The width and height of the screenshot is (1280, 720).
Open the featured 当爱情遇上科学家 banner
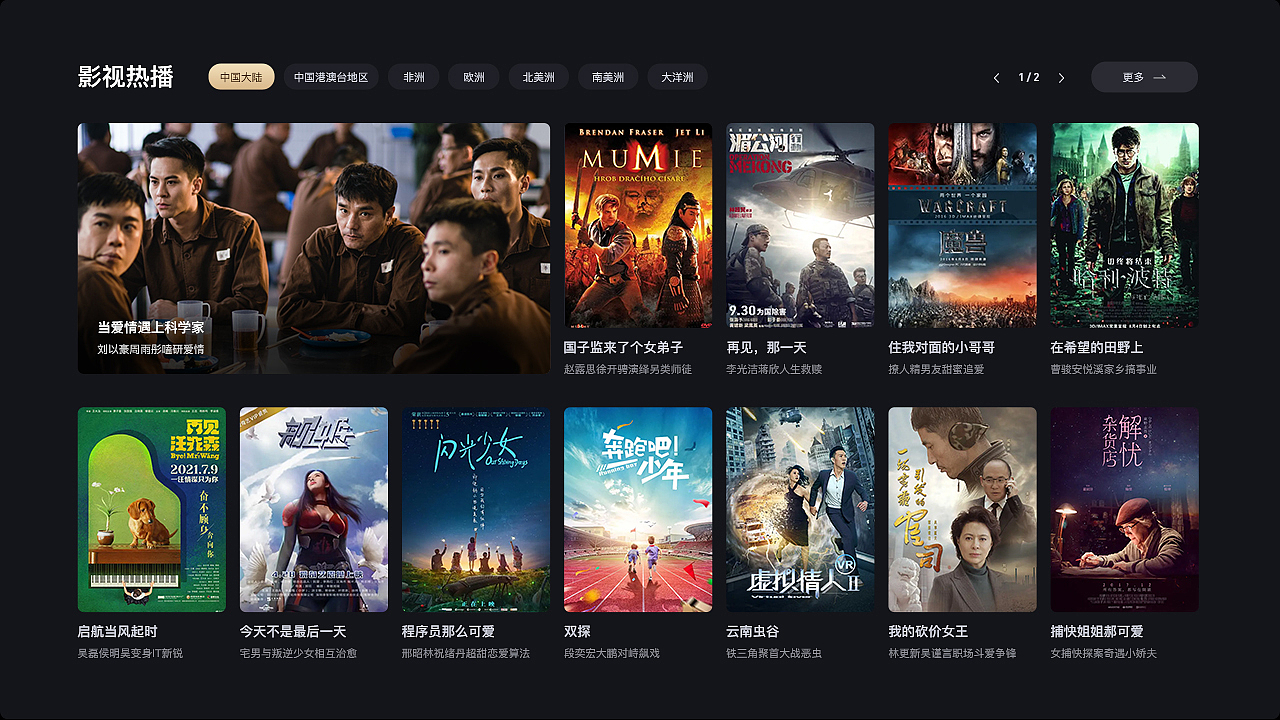tap(314, 248)
